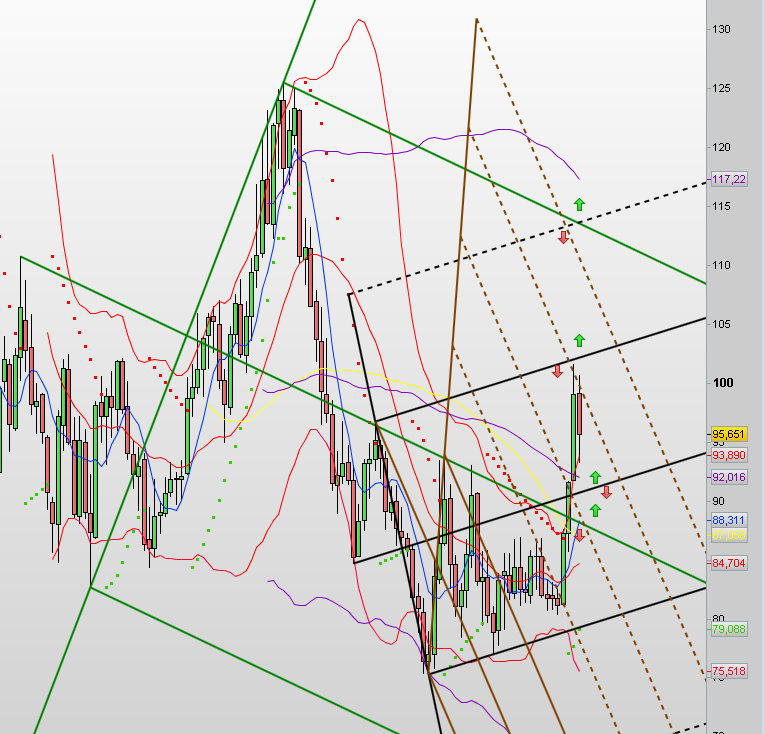The width and height of the screenshot is (765, 734).
Task: Click the blue 88,311 moving average value
Action: point(729,520)
